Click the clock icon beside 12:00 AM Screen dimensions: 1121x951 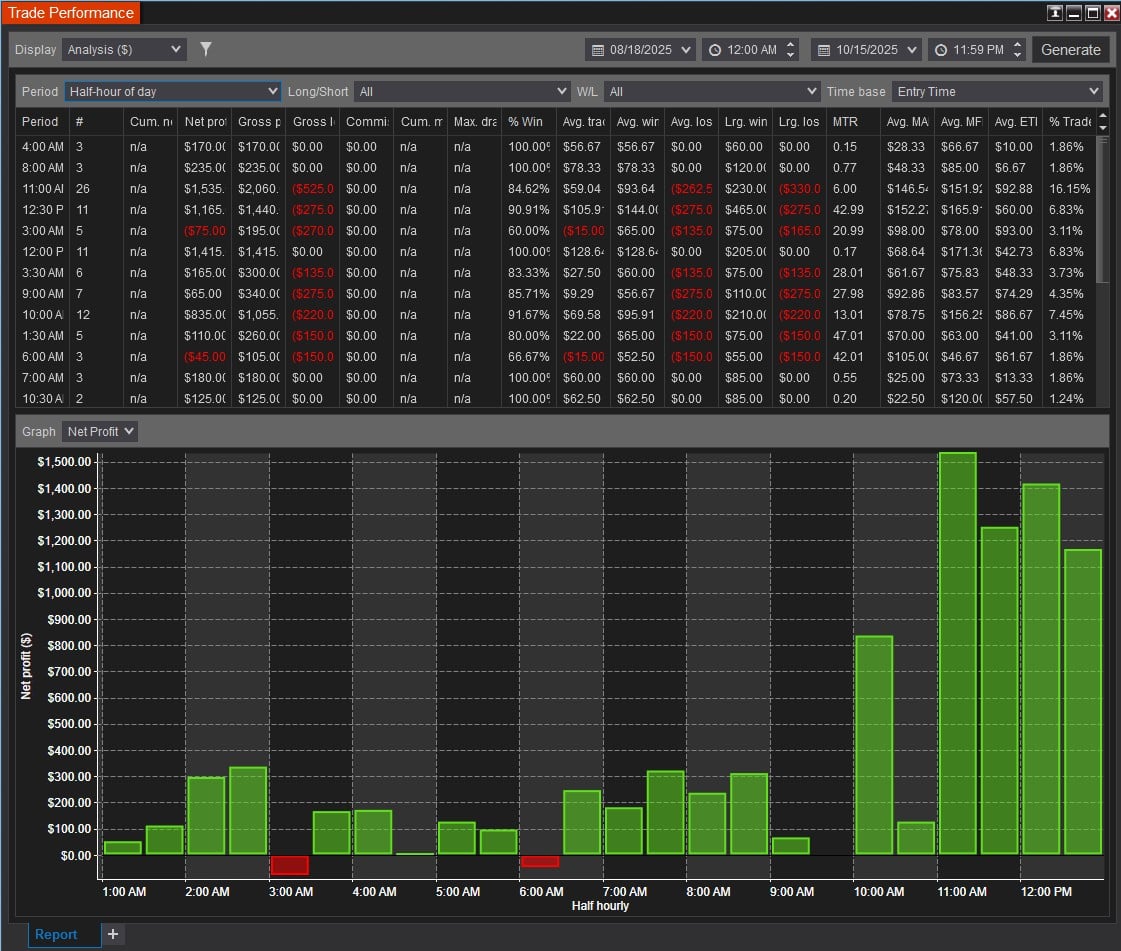pos(714,50)
